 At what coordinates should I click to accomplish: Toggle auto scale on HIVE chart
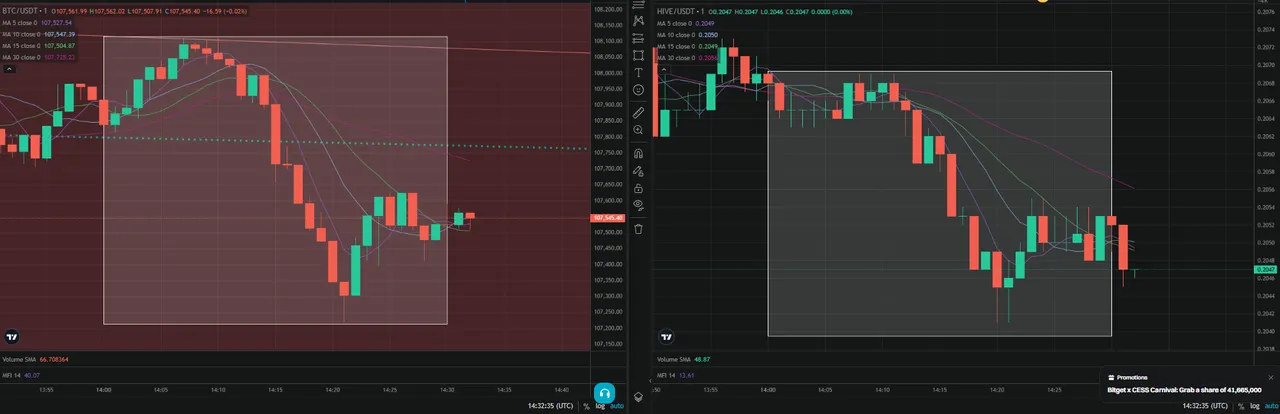pyautogui.click(x=1271, y=406)
